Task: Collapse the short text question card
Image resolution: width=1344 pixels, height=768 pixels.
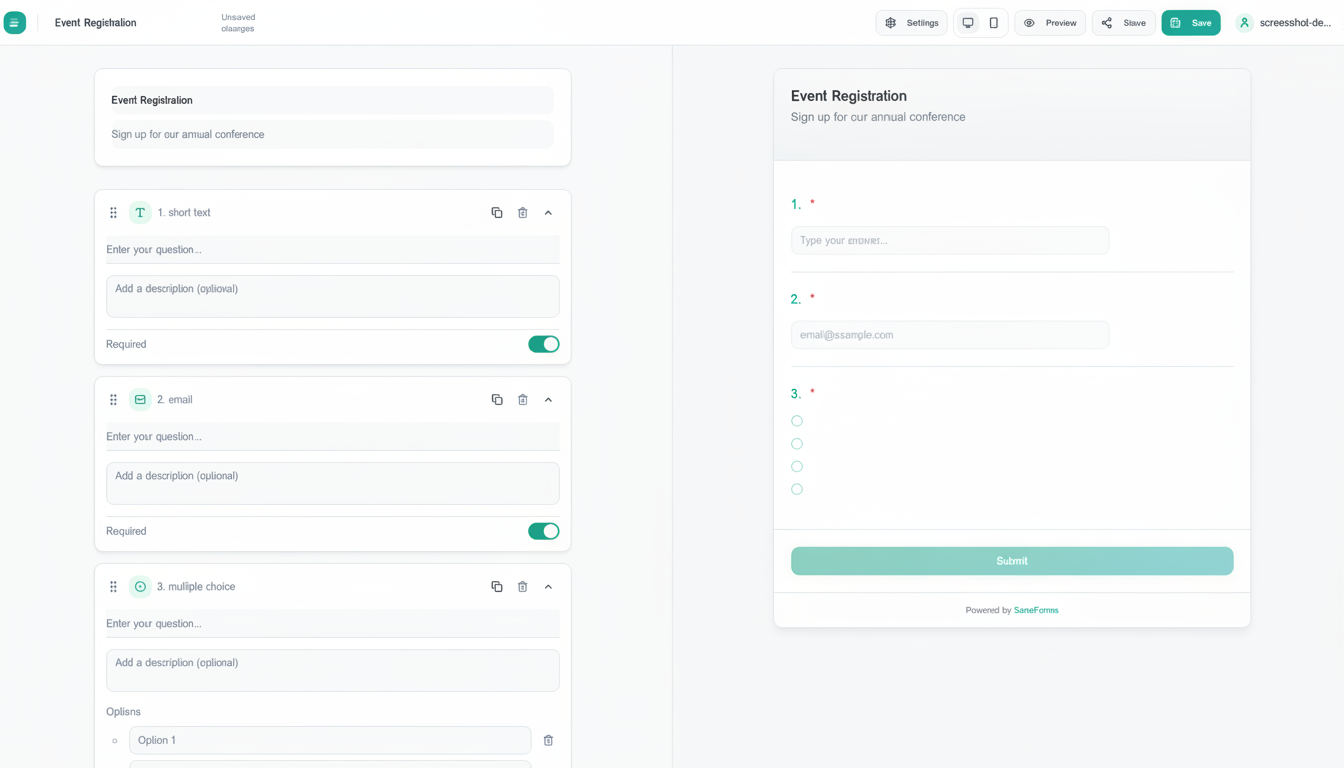Action: click(x=548, y=213)
